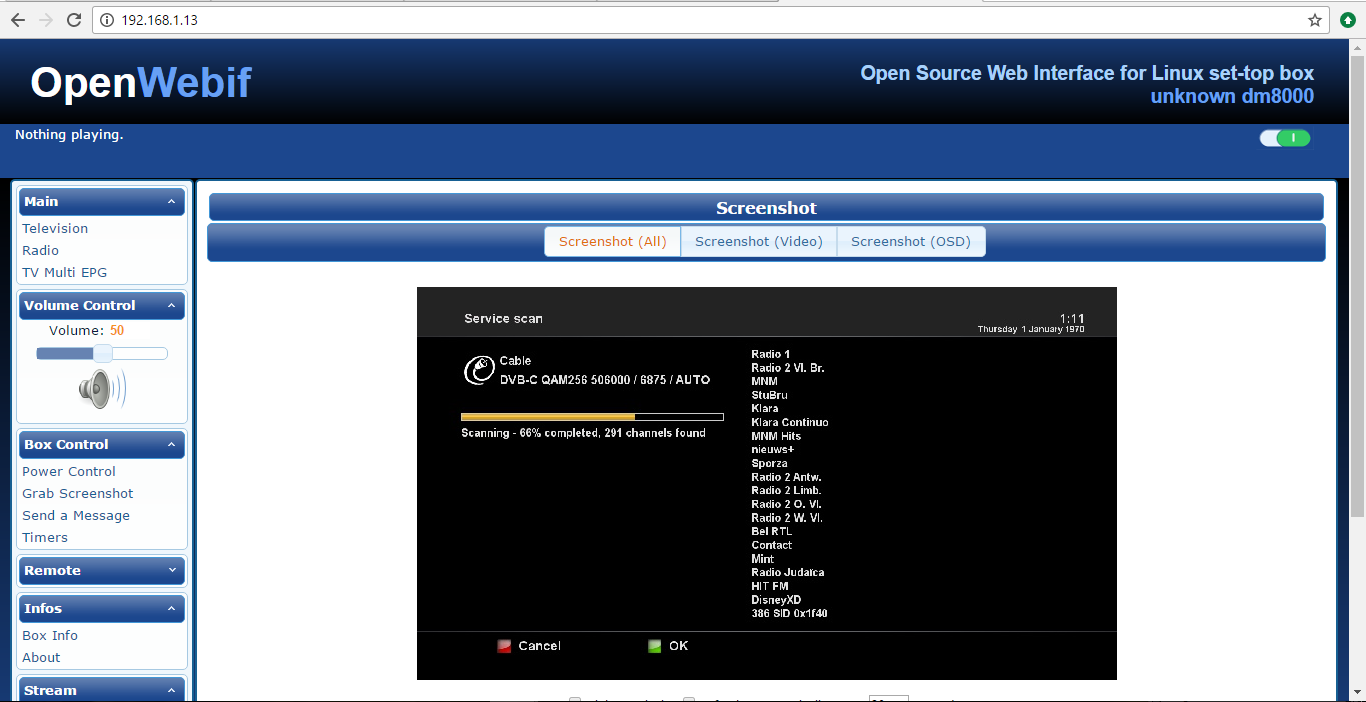
Task: Click the Grab Screenshot link
Action: point(78,493)
